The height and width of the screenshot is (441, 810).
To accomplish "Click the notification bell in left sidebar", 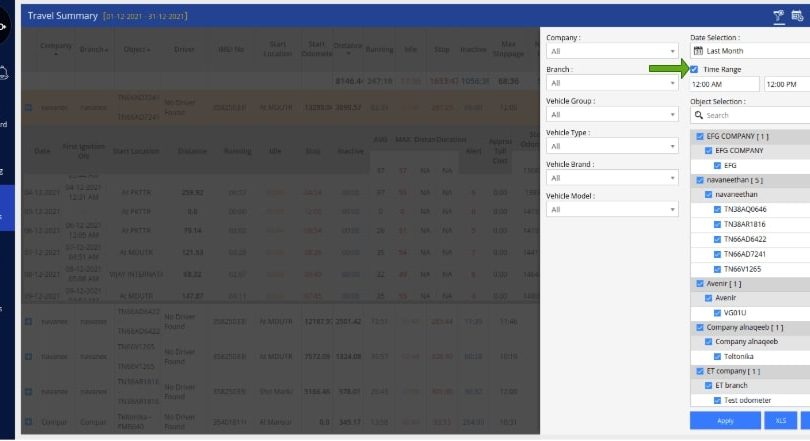I will click(3, 72).
